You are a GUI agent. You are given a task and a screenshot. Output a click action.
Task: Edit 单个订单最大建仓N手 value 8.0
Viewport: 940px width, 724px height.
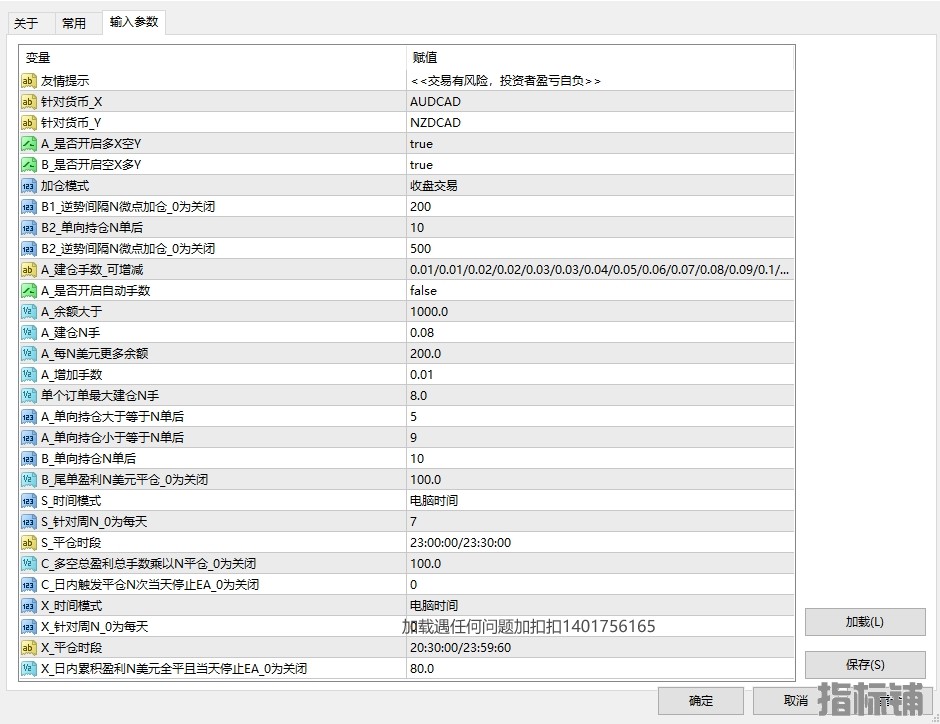pos(600,396)
